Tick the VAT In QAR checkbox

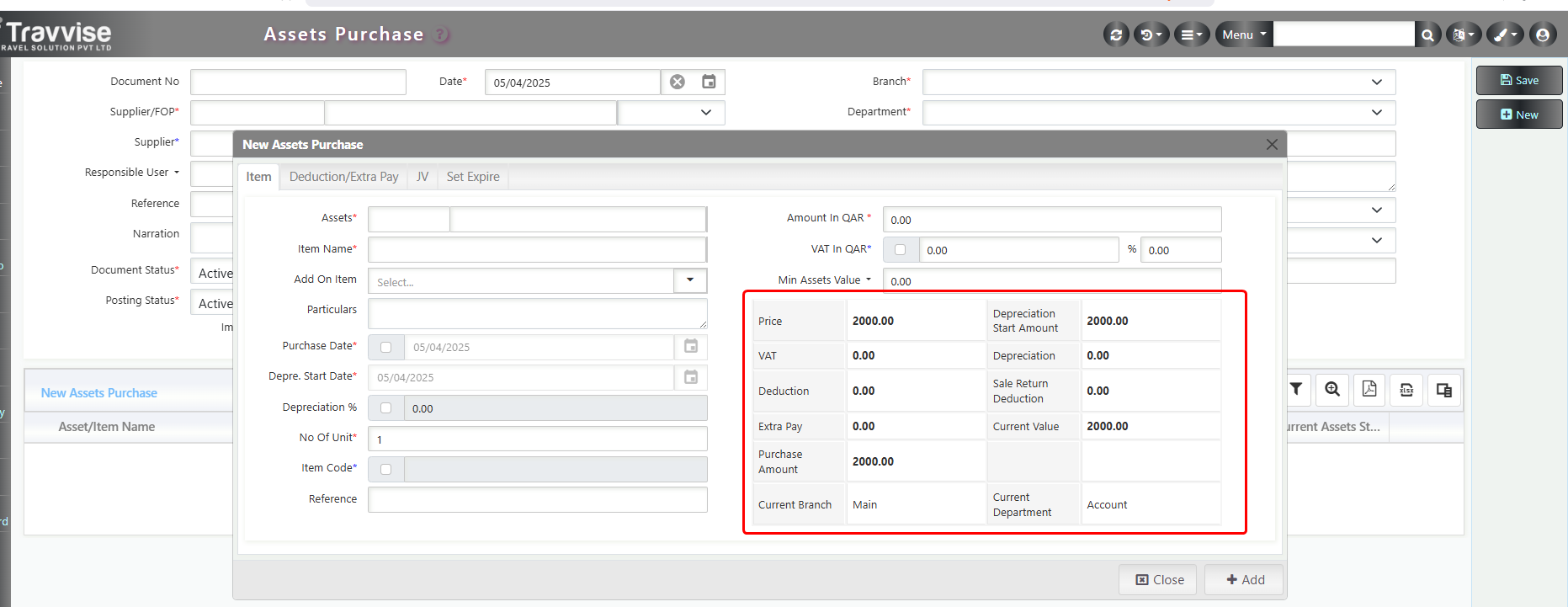point(901,250)
